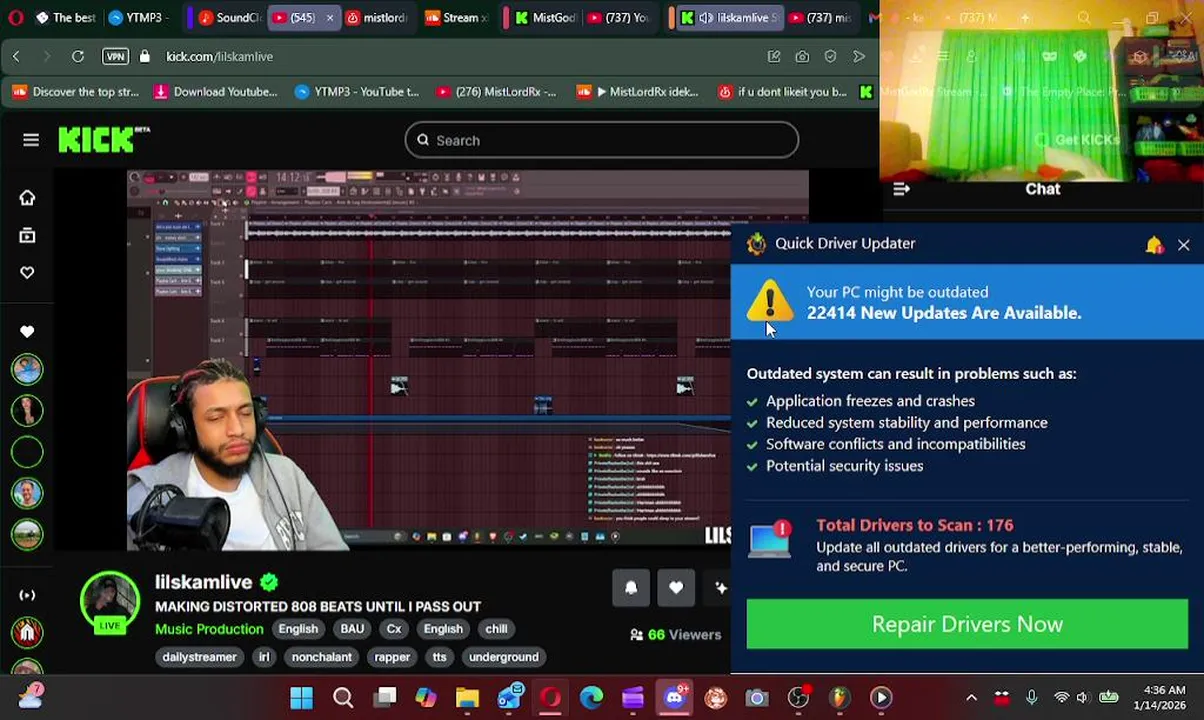Click the BAU tag

352,629
